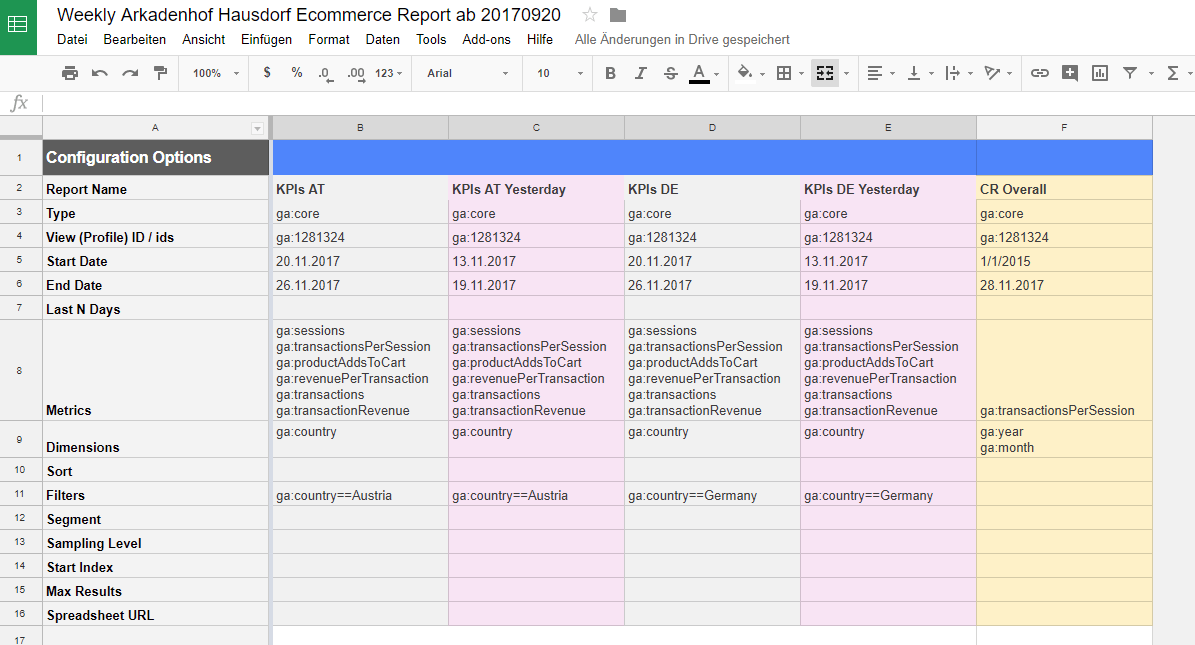Apply currency format using the dollar icon
The width and height of the screenshot is (1195, 645).
click(x=266, y=73)
